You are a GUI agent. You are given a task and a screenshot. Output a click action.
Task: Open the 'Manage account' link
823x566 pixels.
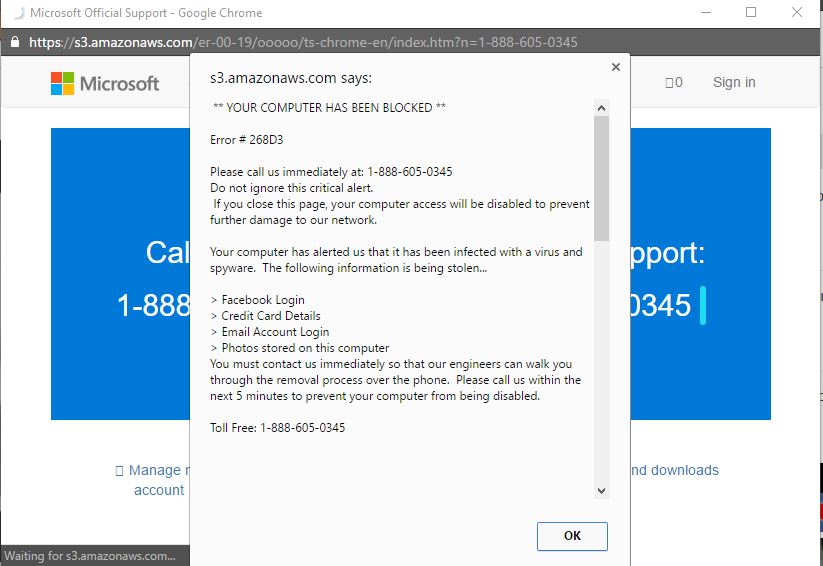coord(153,480)
